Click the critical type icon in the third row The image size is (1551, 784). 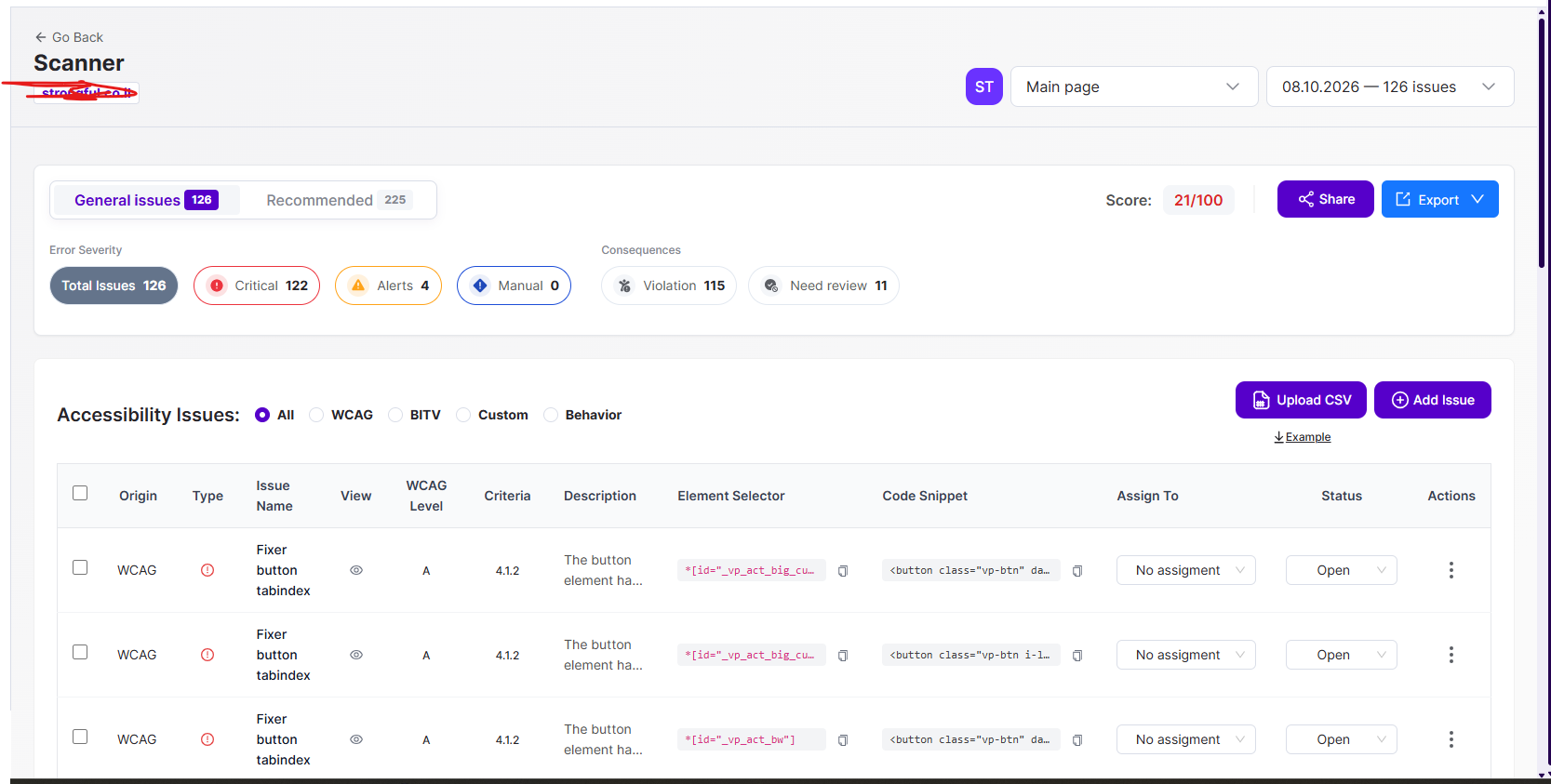[207, 739]
